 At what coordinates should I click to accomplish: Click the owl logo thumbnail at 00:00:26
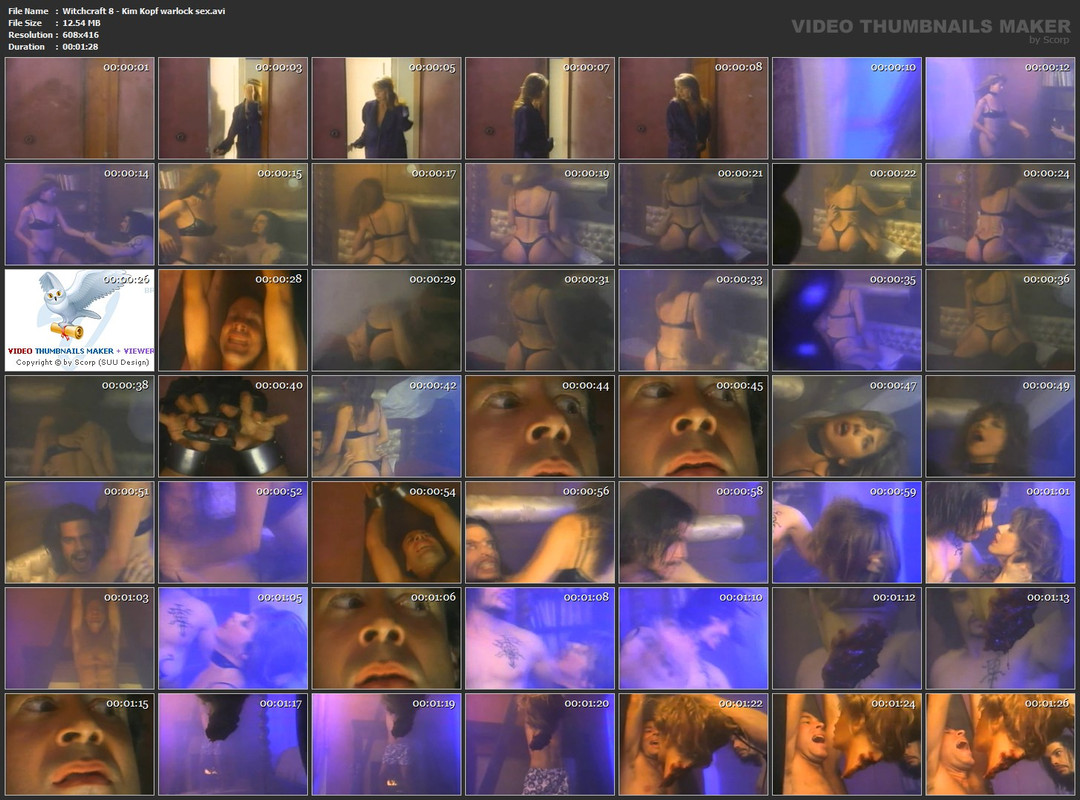pos(80,320)
